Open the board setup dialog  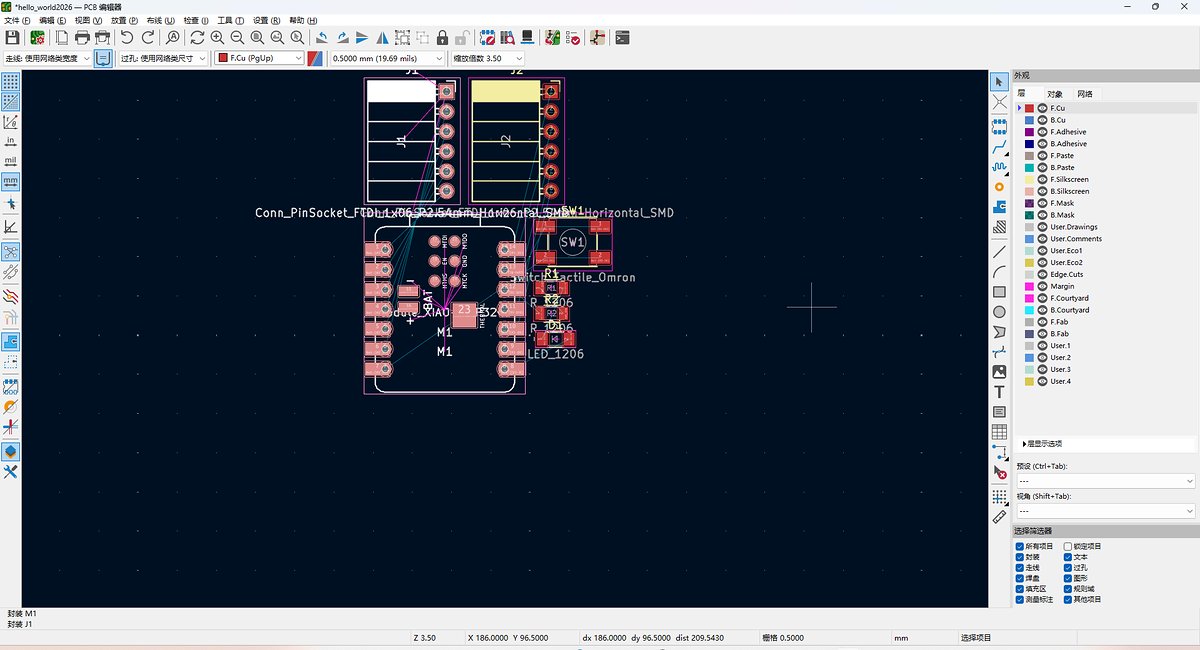click(39, 37)
